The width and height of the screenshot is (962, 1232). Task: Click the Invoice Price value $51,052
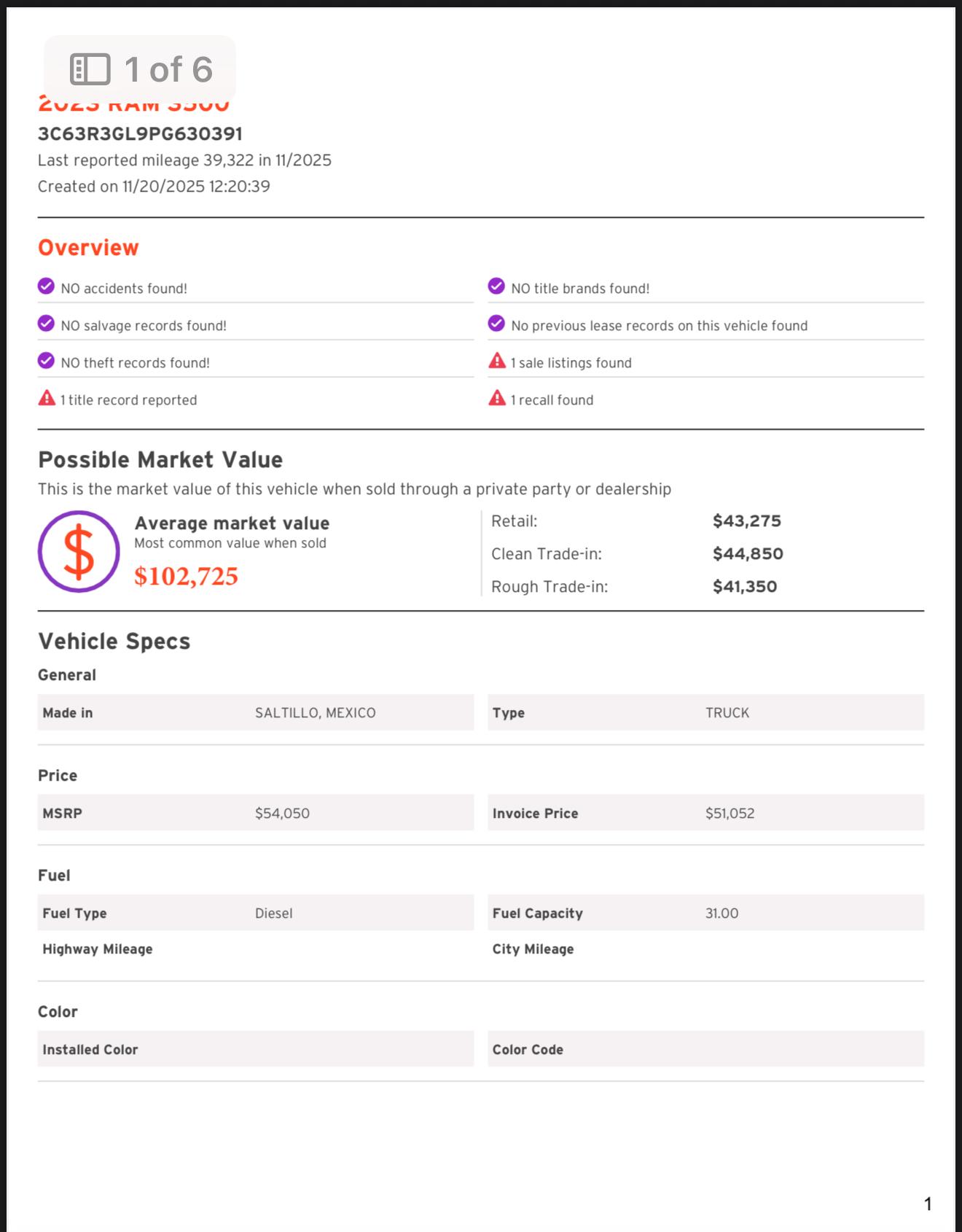point(730,814)
